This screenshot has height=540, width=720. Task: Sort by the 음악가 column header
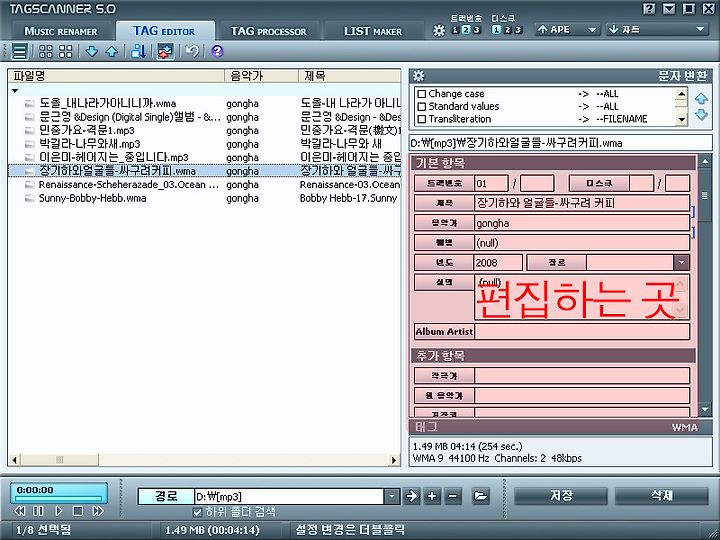(x=261, y=76)
